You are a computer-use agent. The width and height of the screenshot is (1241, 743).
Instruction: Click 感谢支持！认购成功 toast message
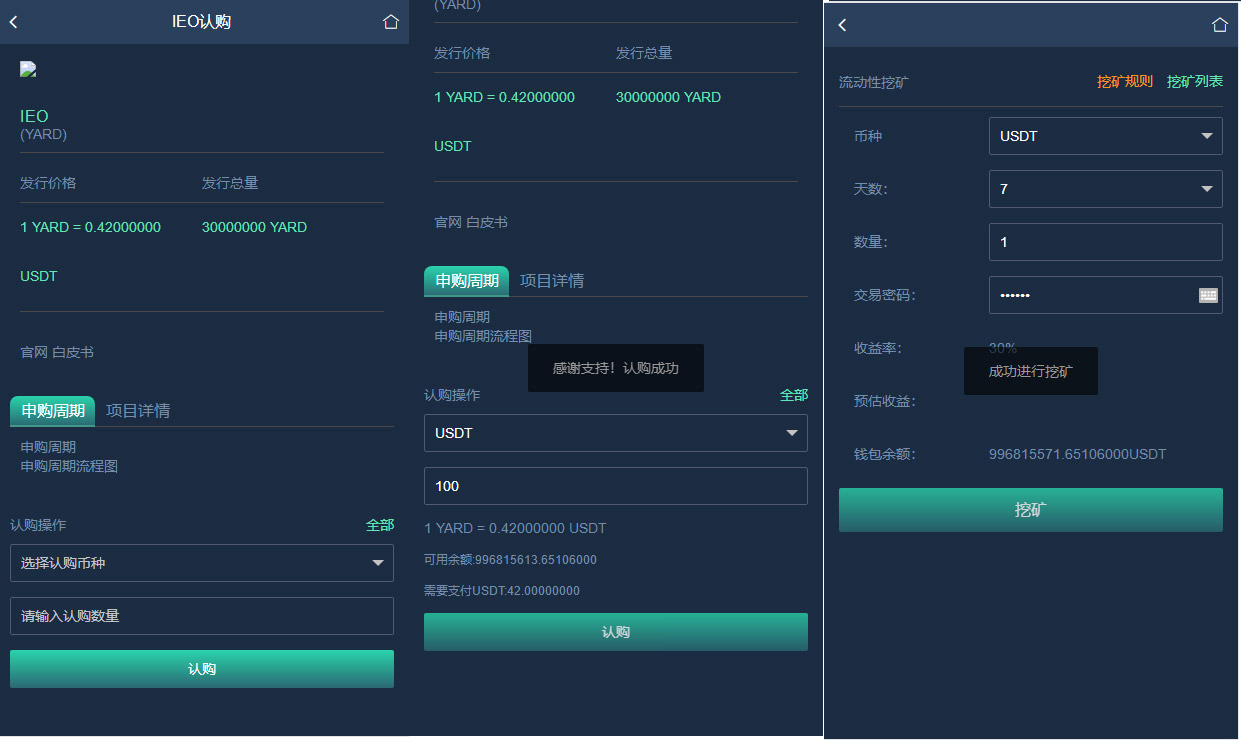click(616, 368)
